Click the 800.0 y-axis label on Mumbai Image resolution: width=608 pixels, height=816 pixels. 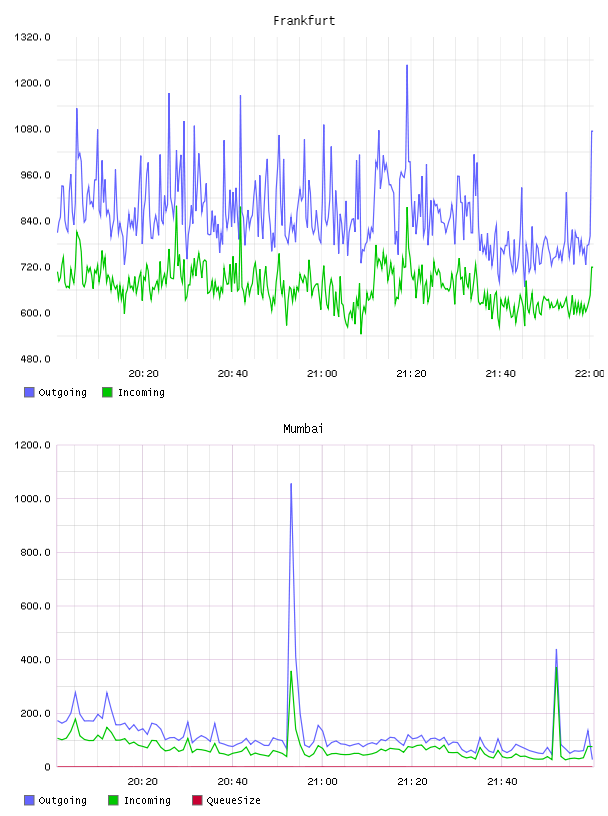pyautogui.click(x=35, y=552)
